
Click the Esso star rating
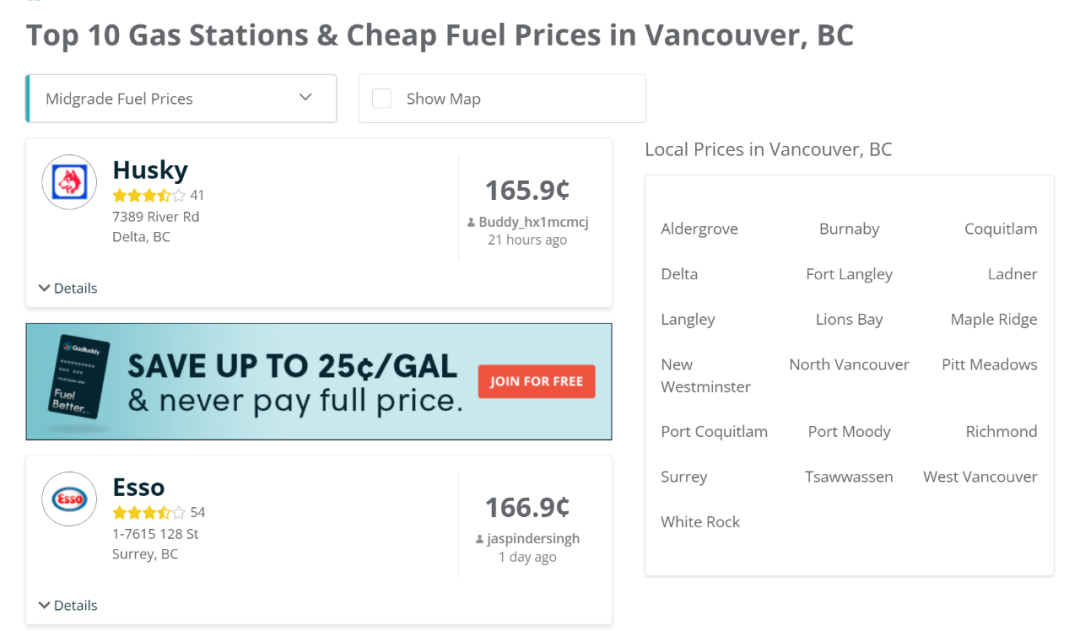149,512
